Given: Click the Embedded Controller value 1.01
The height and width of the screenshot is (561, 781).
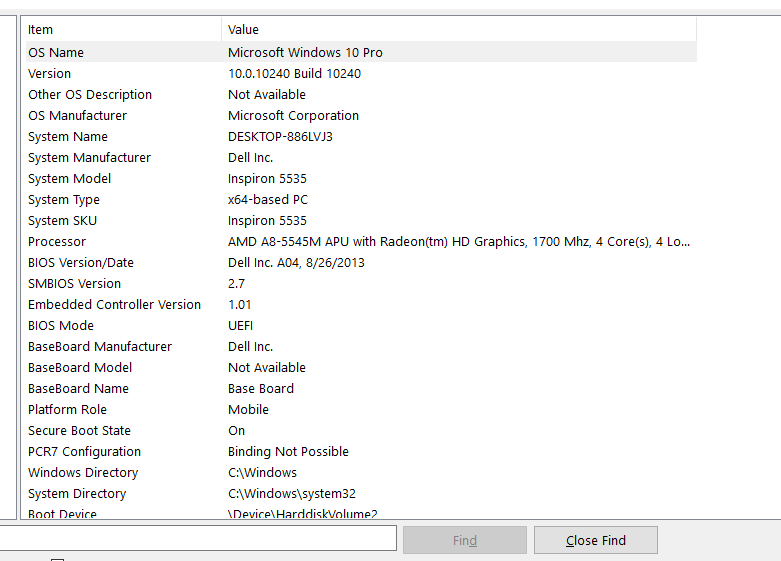Looking at the screenshot, I should (x=240, y=304).
